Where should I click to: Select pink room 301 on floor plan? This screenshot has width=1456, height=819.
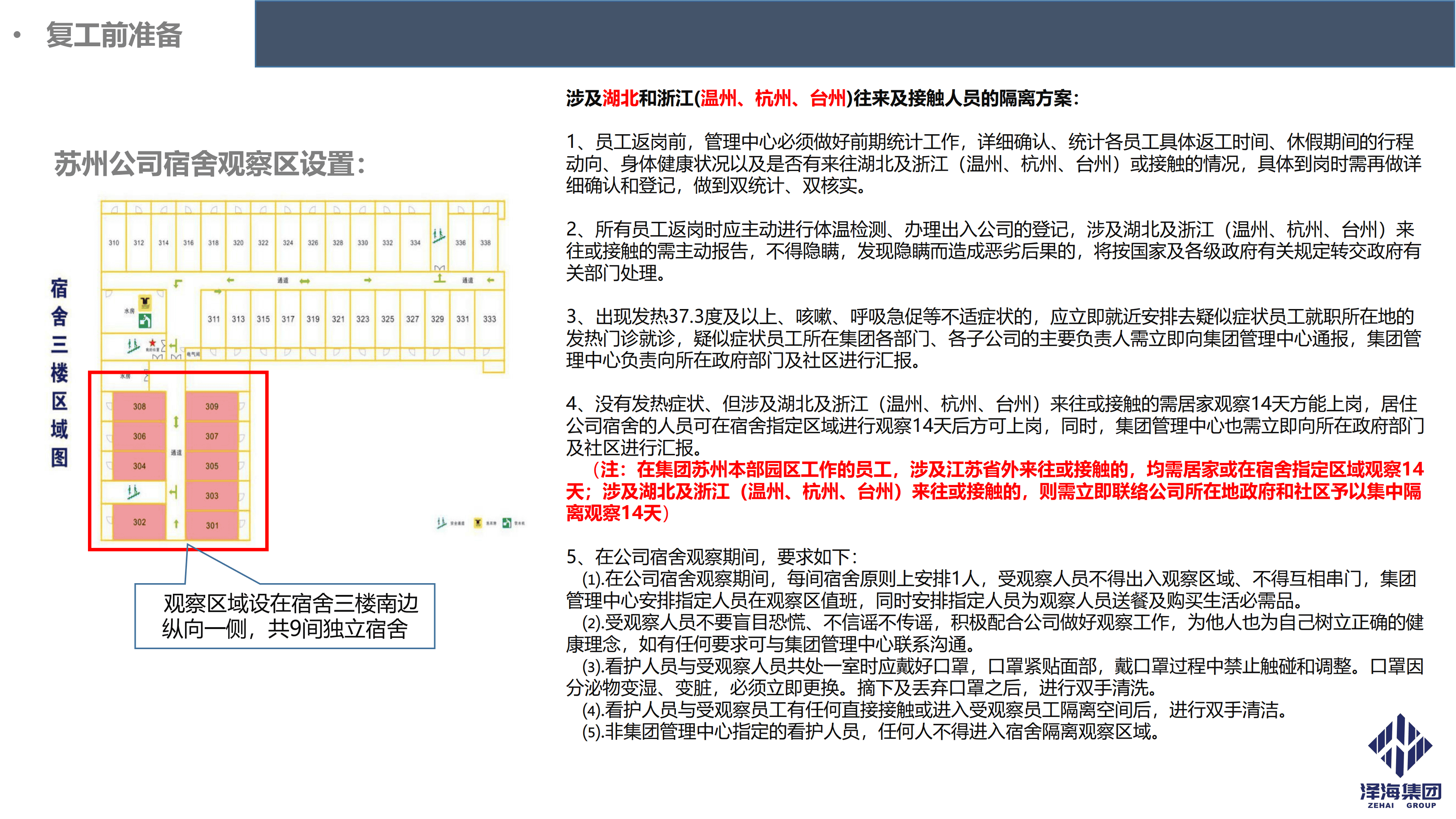point(212,525)
